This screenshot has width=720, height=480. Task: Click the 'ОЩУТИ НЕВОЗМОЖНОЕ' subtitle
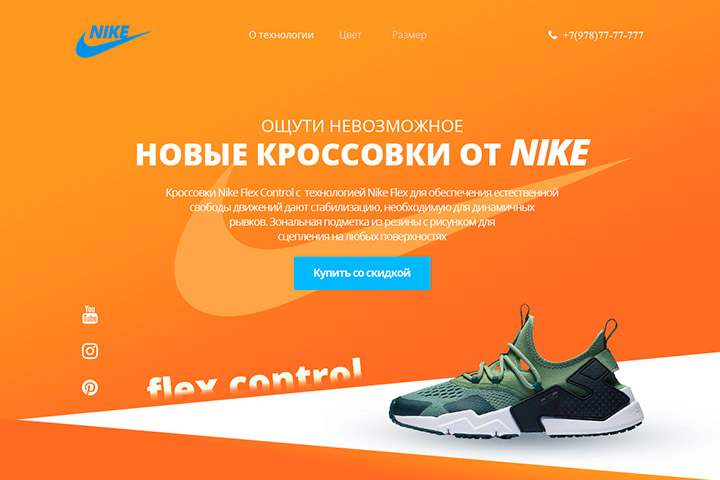tap(362, 126)
